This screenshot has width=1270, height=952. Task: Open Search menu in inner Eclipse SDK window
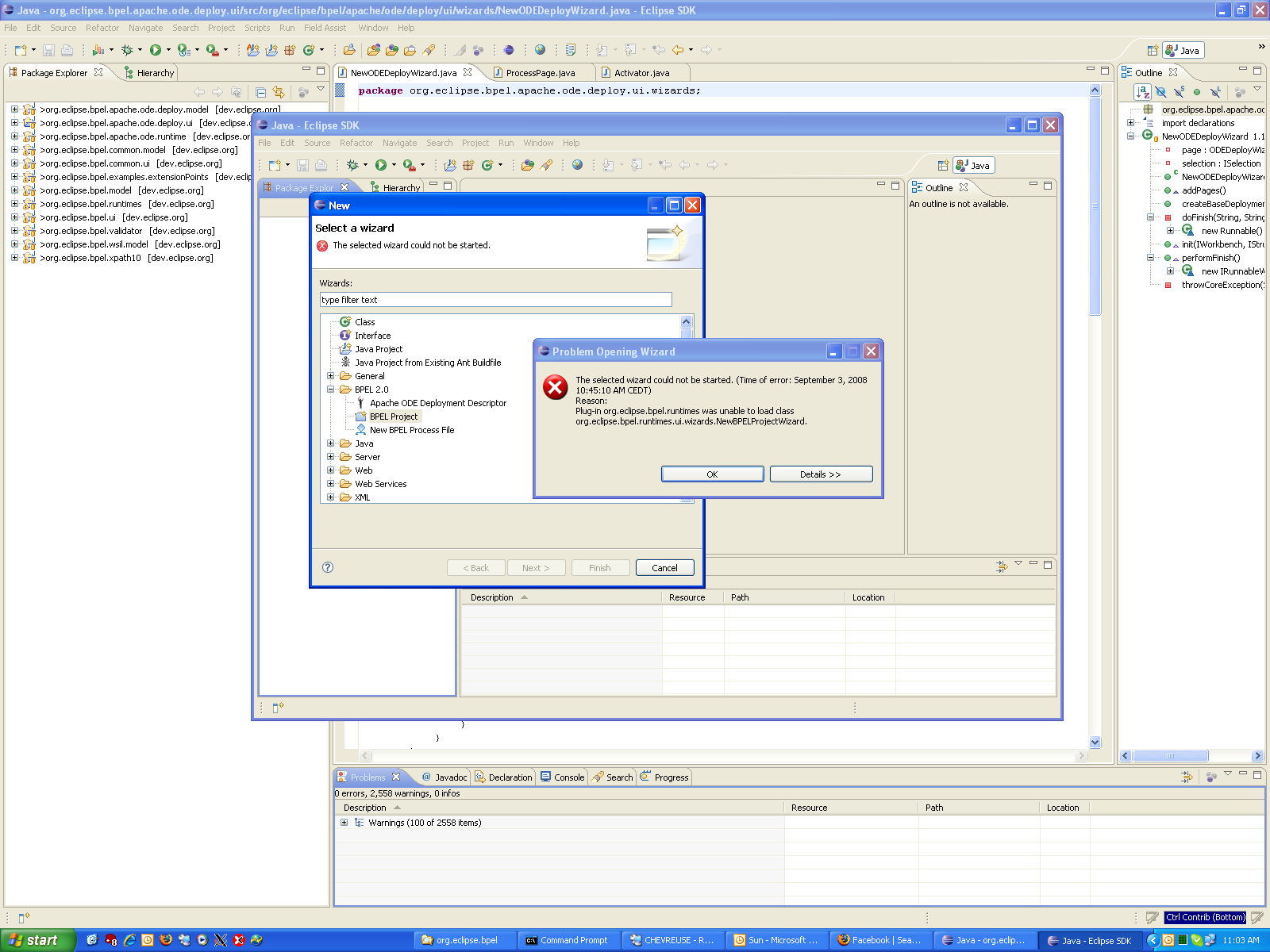(x=439, y=144)
